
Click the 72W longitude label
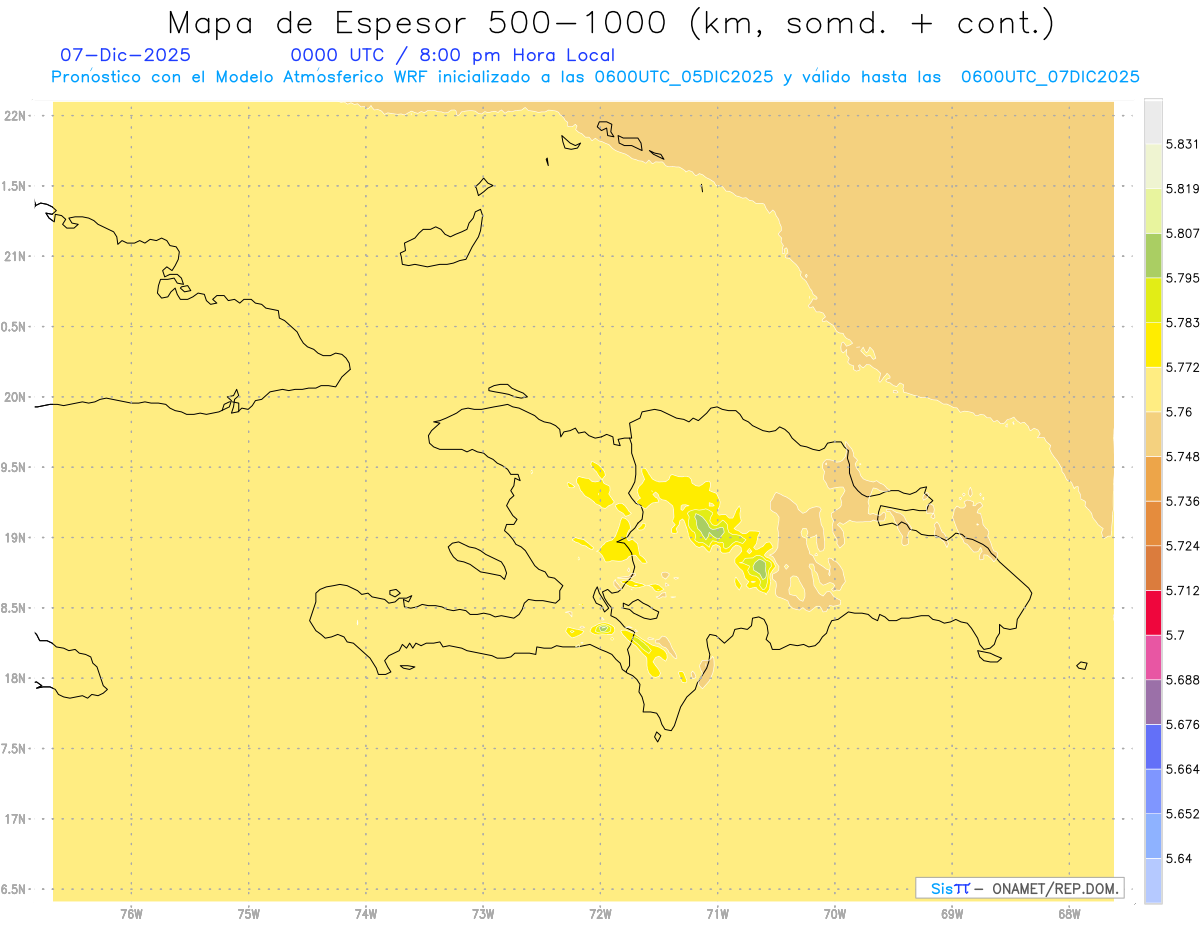tap(600, 913)
